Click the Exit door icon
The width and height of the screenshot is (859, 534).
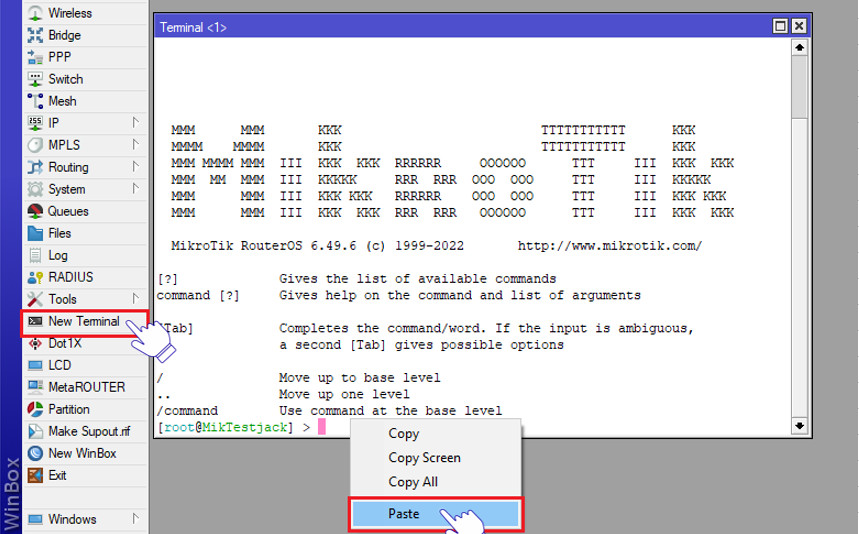35,475
